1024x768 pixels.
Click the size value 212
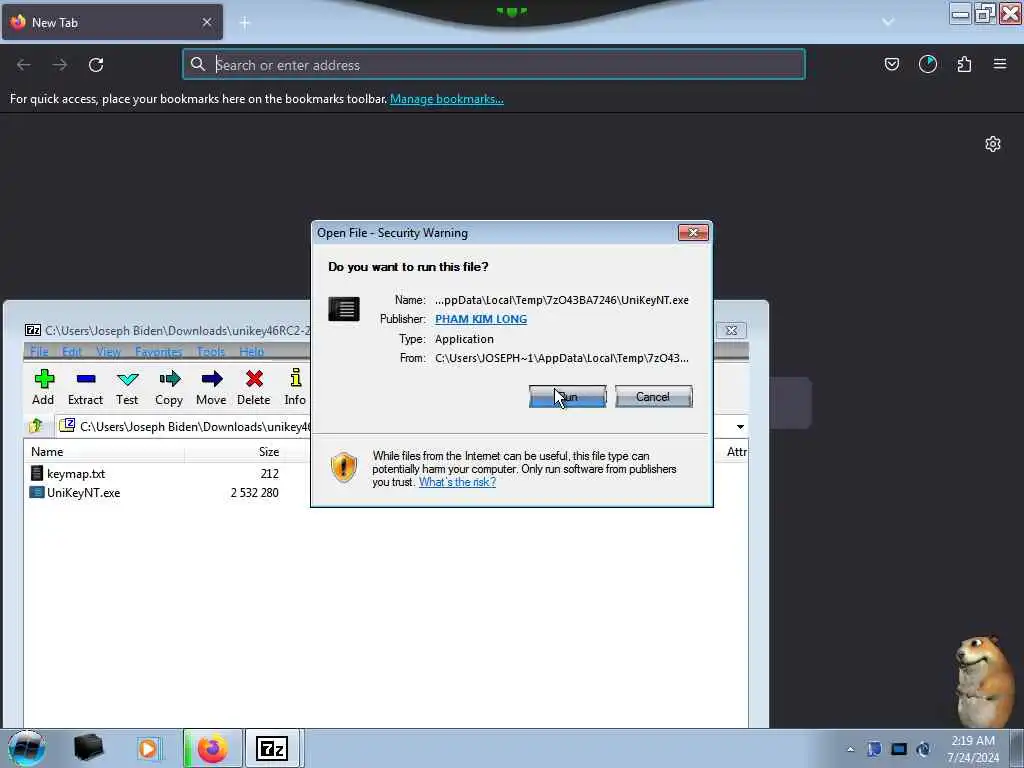tap(270, 473)
